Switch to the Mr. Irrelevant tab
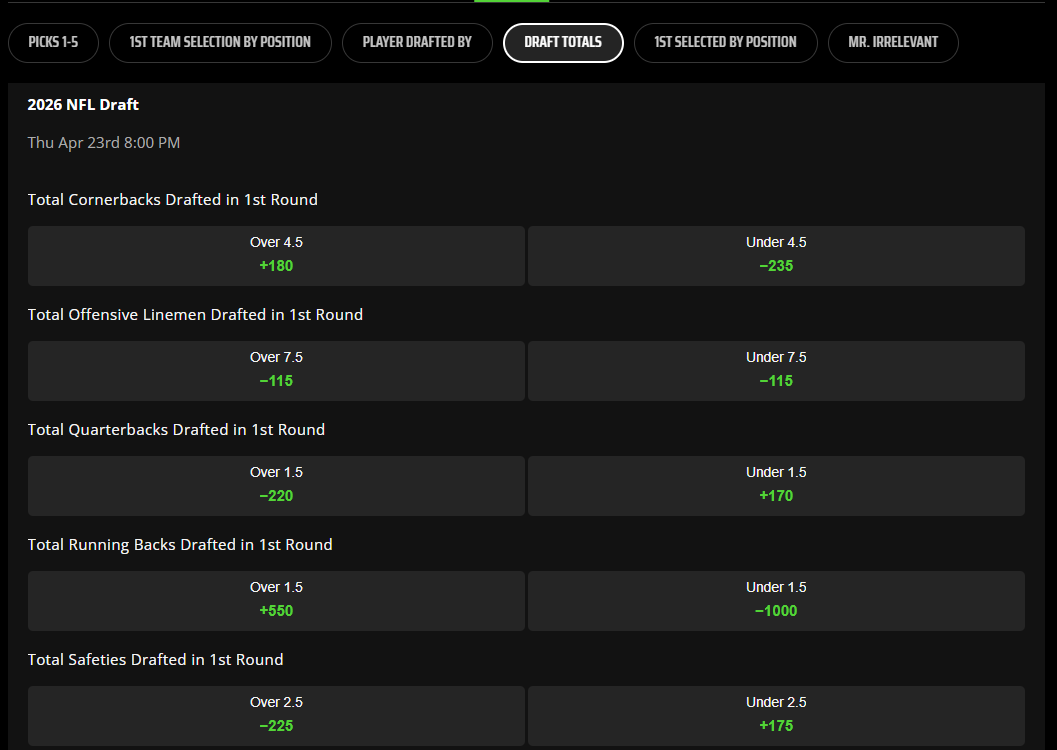Screen dimensions: 1057x750 [893, 42]
